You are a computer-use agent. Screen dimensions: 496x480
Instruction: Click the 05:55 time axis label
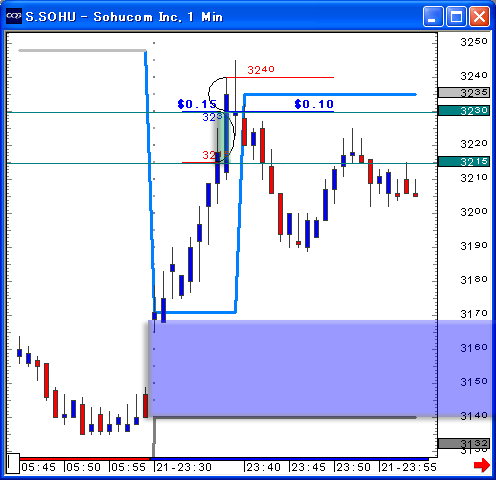[x=128, y=467]
